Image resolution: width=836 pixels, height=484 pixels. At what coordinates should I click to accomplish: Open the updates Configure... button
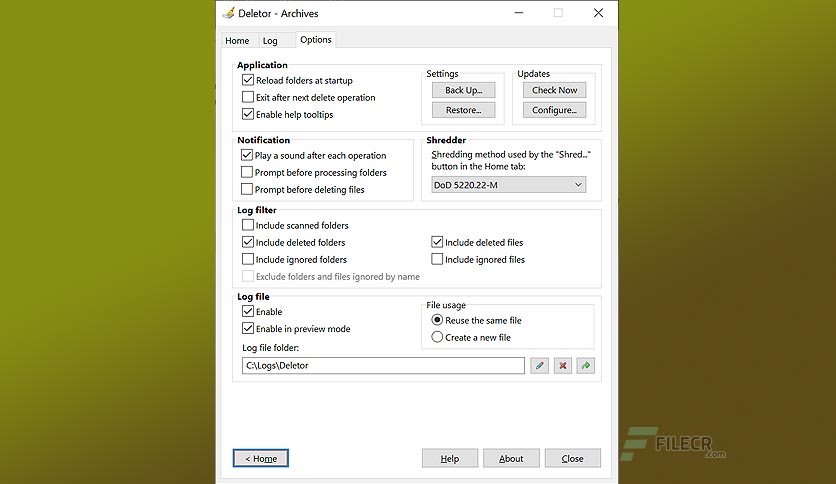(x=554, y=110)
